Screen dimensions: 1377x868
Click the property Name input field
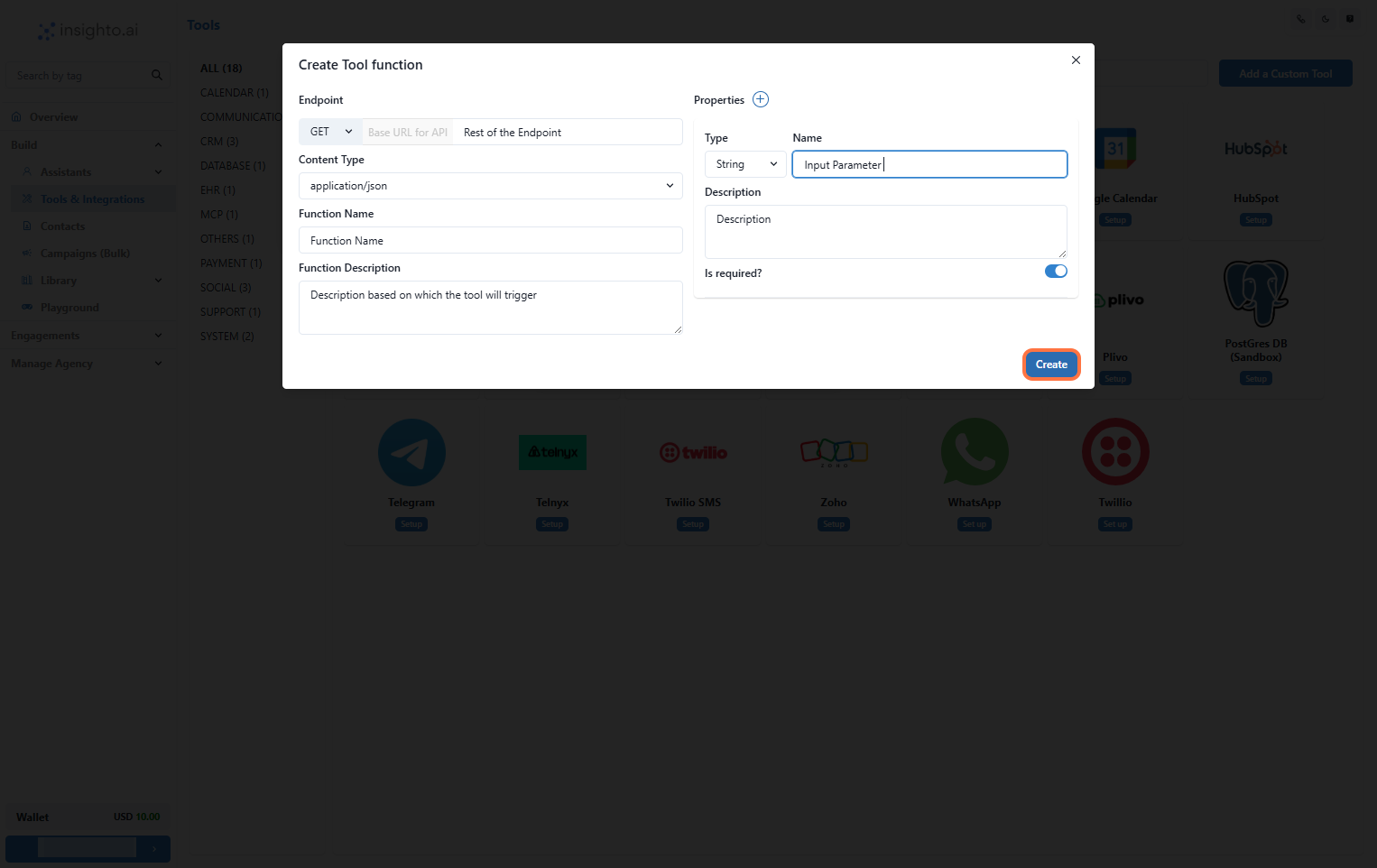pos(929,164)
